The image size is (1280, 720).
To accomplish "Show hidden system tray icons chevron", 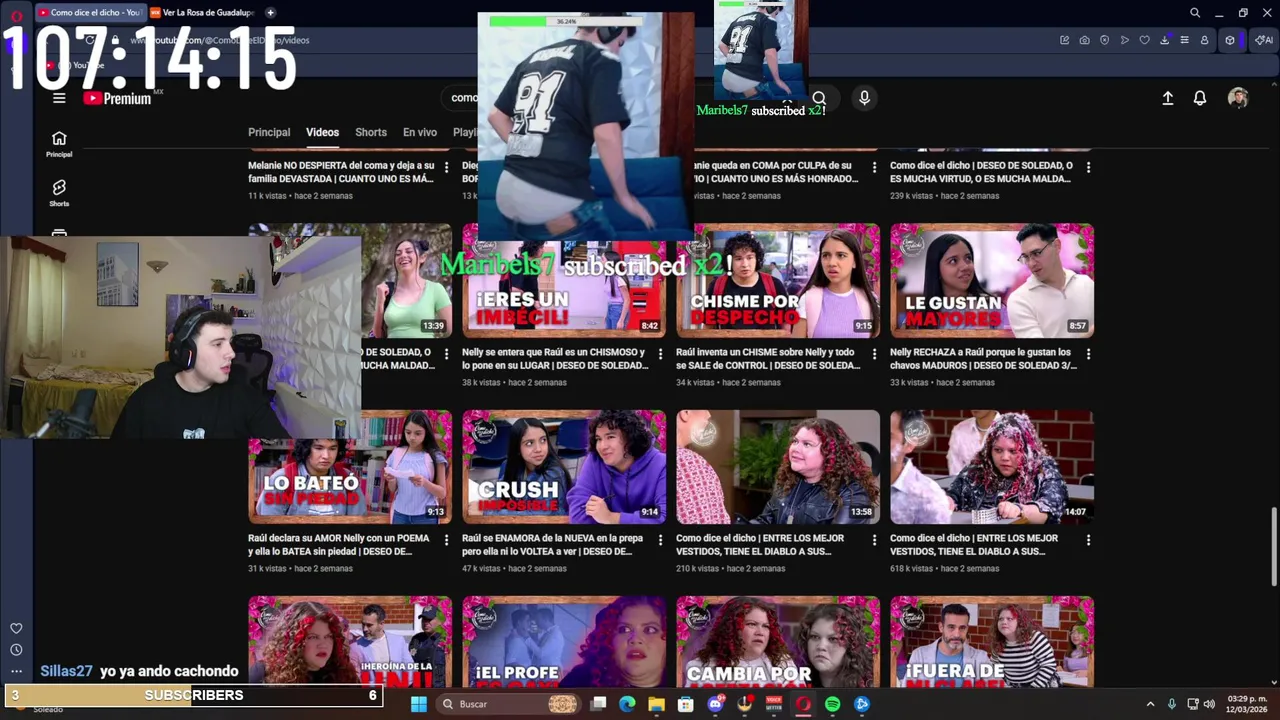I will [x=1150, y=704].
